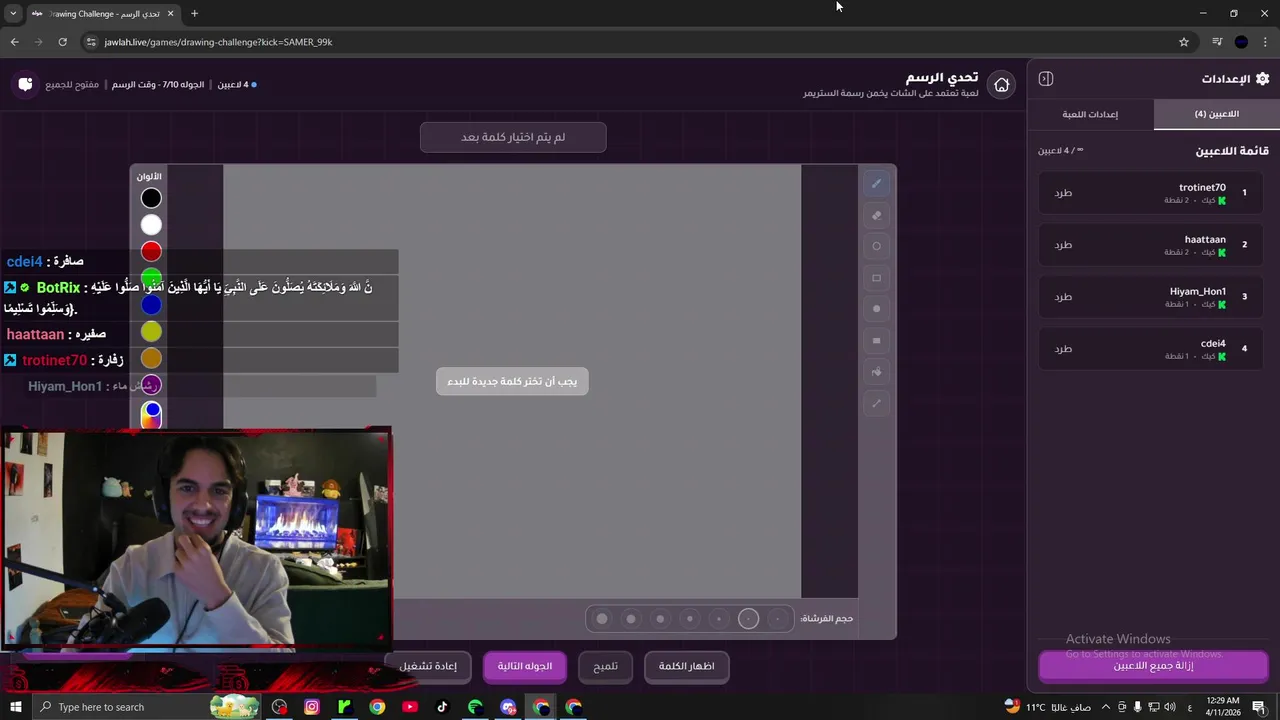Screen dimensions: 1280x720
Task: Click the تلميح hint button
Action: pyautogui.click(x=606, y=666)
